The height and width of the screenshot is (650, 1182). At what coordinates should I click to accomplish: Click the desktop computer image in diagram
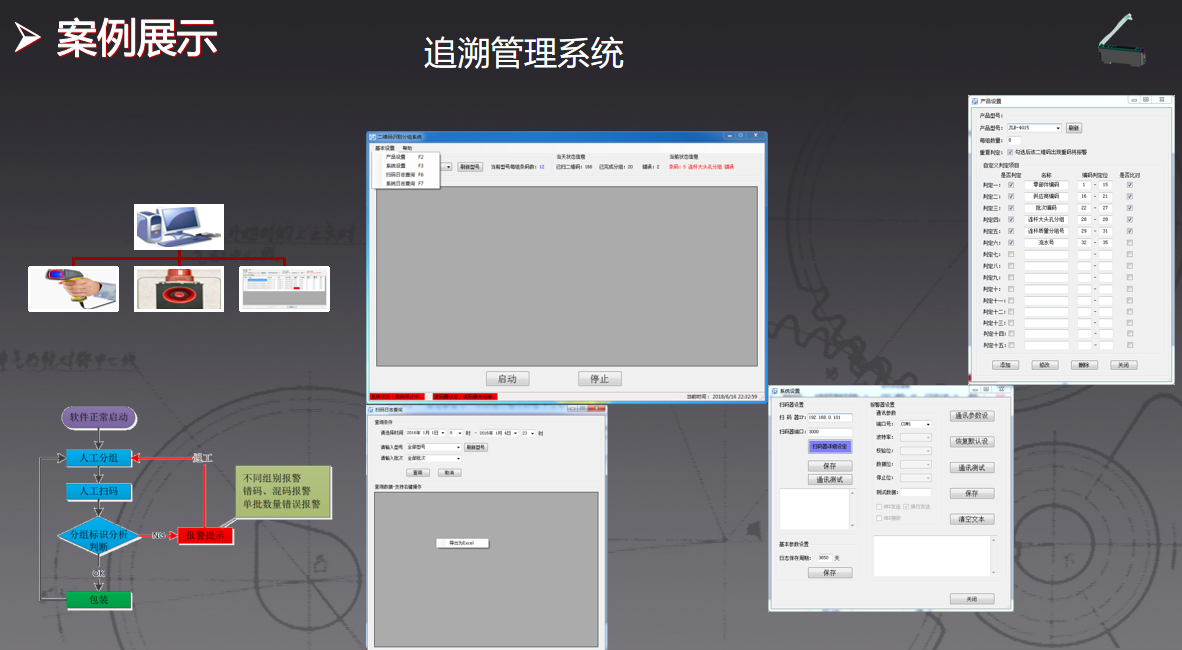[179, 226]
